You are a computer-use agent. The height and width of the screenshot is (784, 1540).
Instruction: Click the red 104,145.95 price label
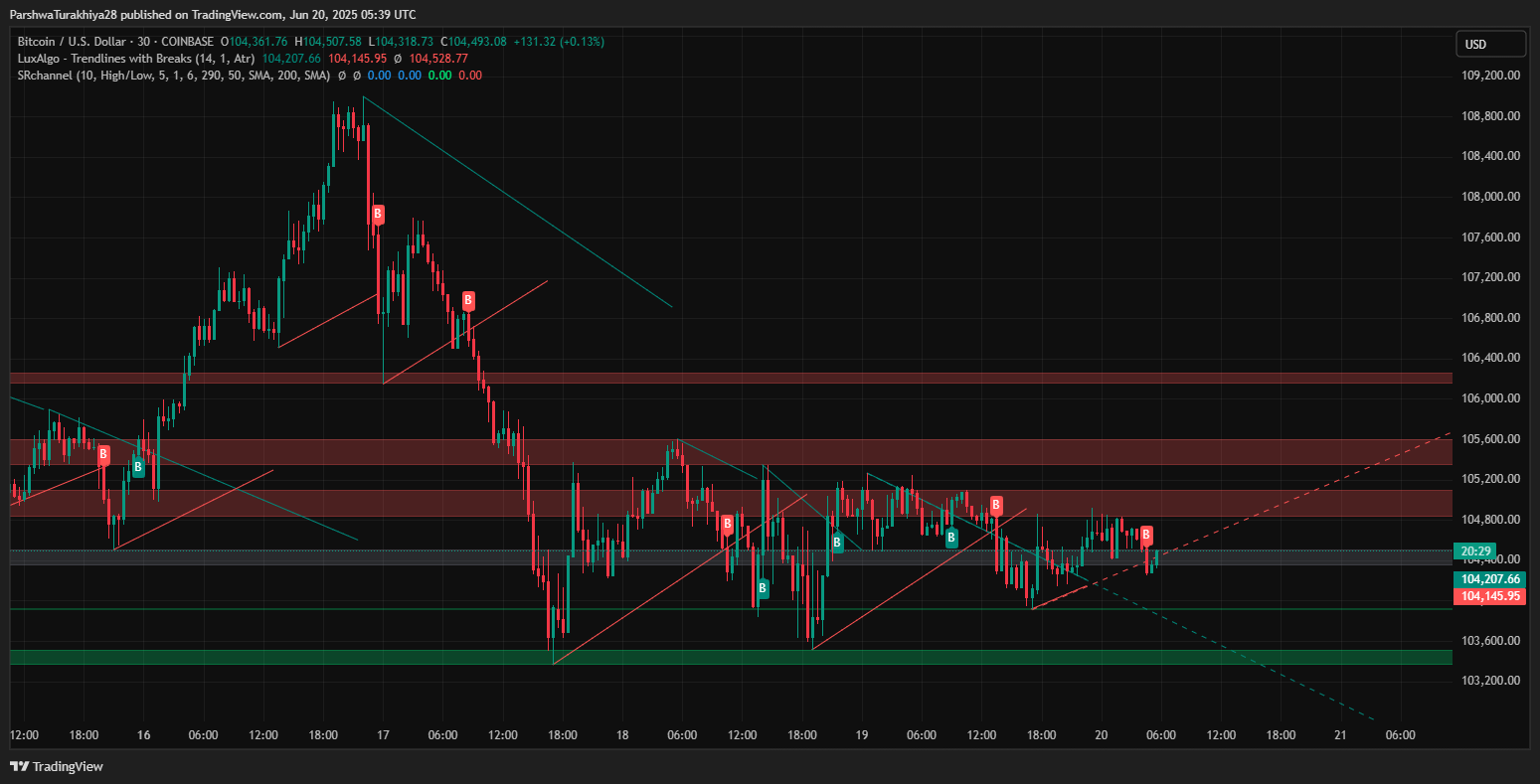pos(1487,596)
